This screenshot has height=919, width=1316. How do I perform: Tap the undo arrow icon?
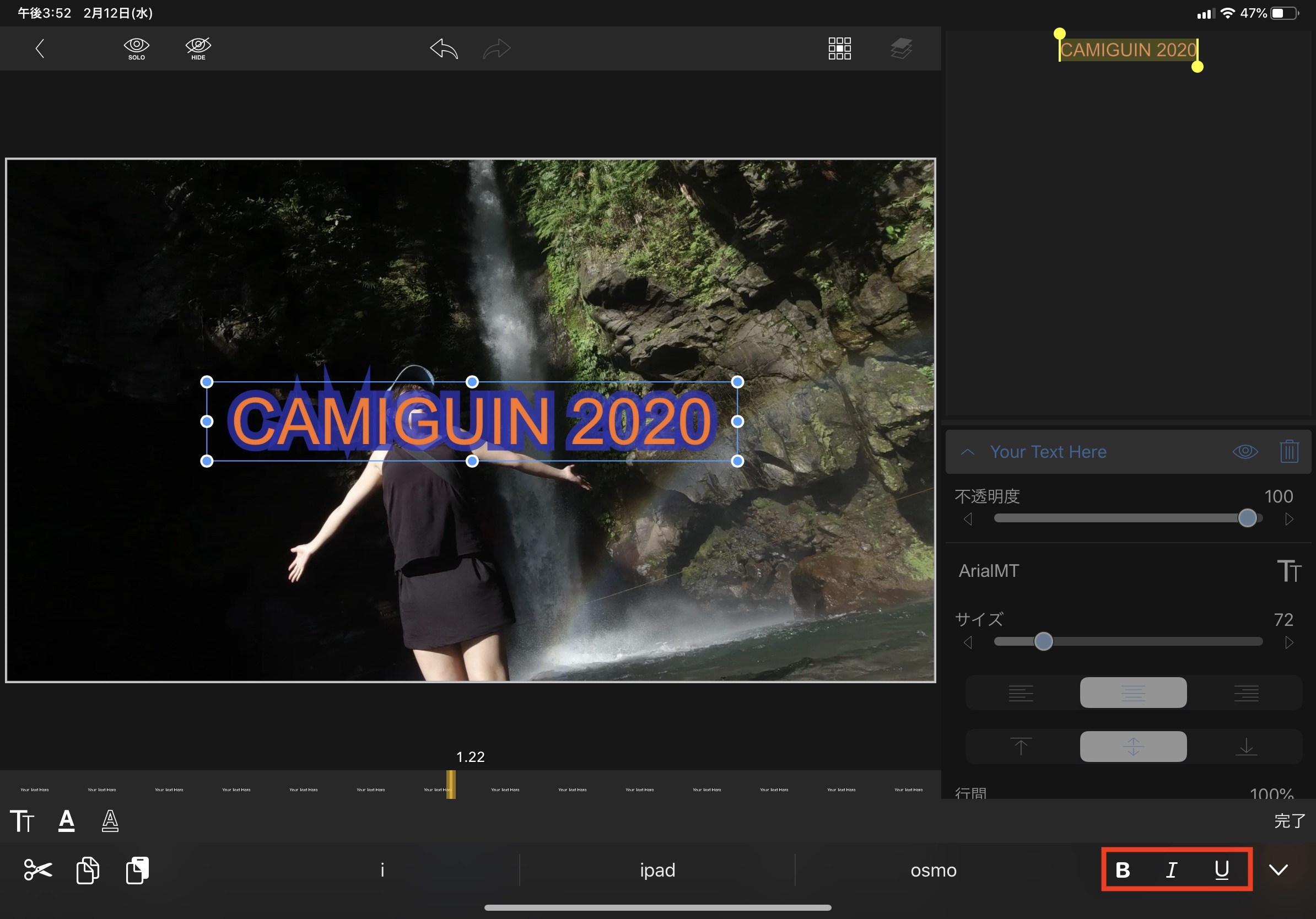point(444,48)
